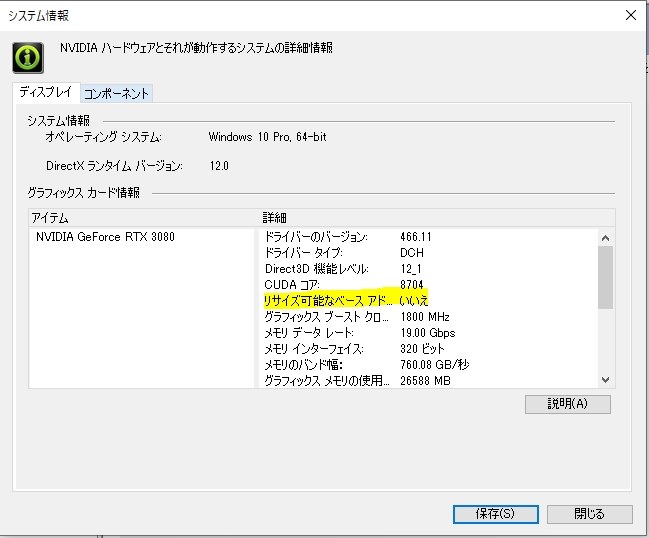This screenshot has width=649, height=538.
Task: Switch to the ディスプレイ tab
Action: click(x=46, y=92)
